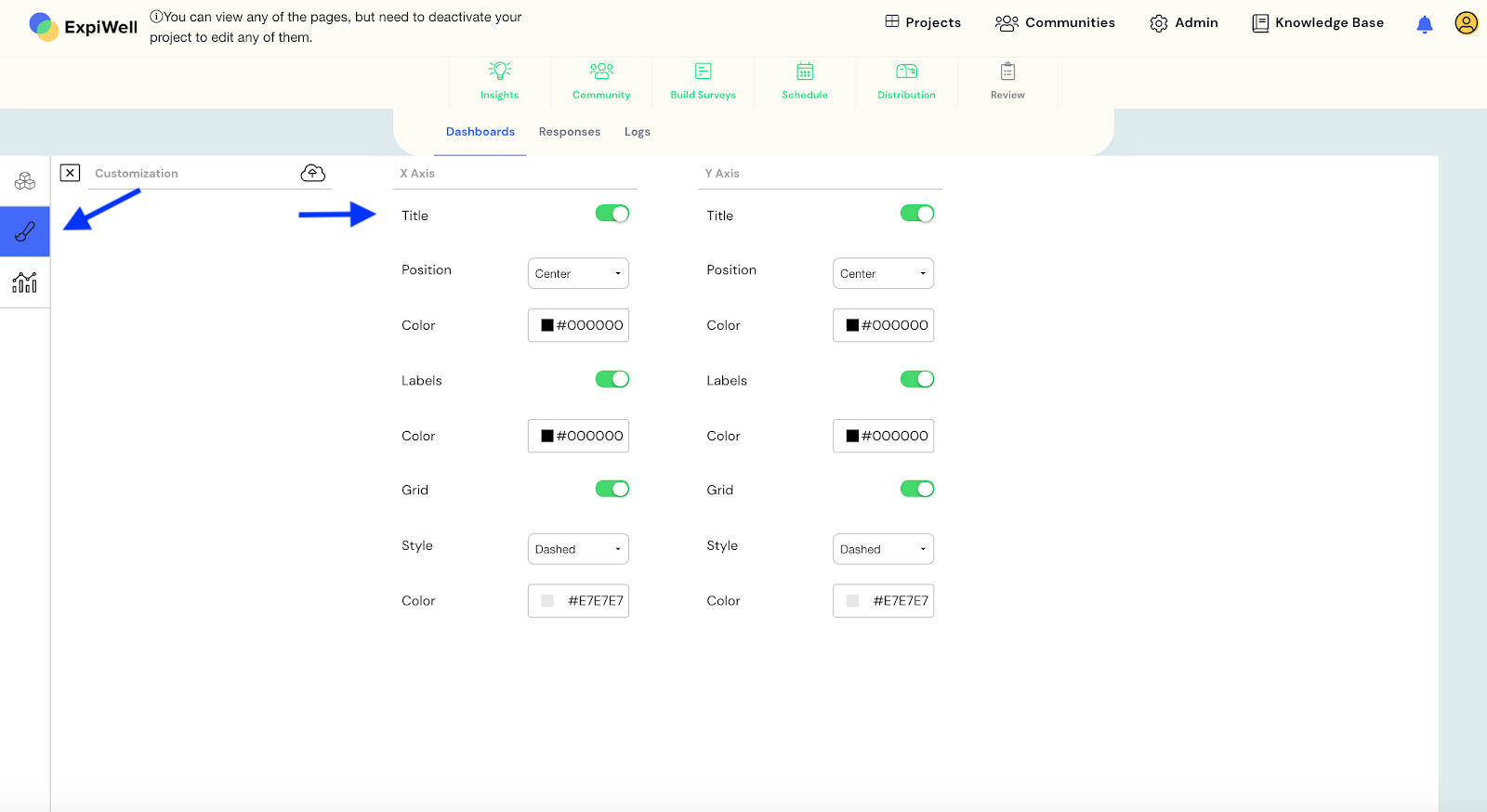Screen dimensions: 1487x812
Task: Close the Customization panel
Action: click(70, 173)
